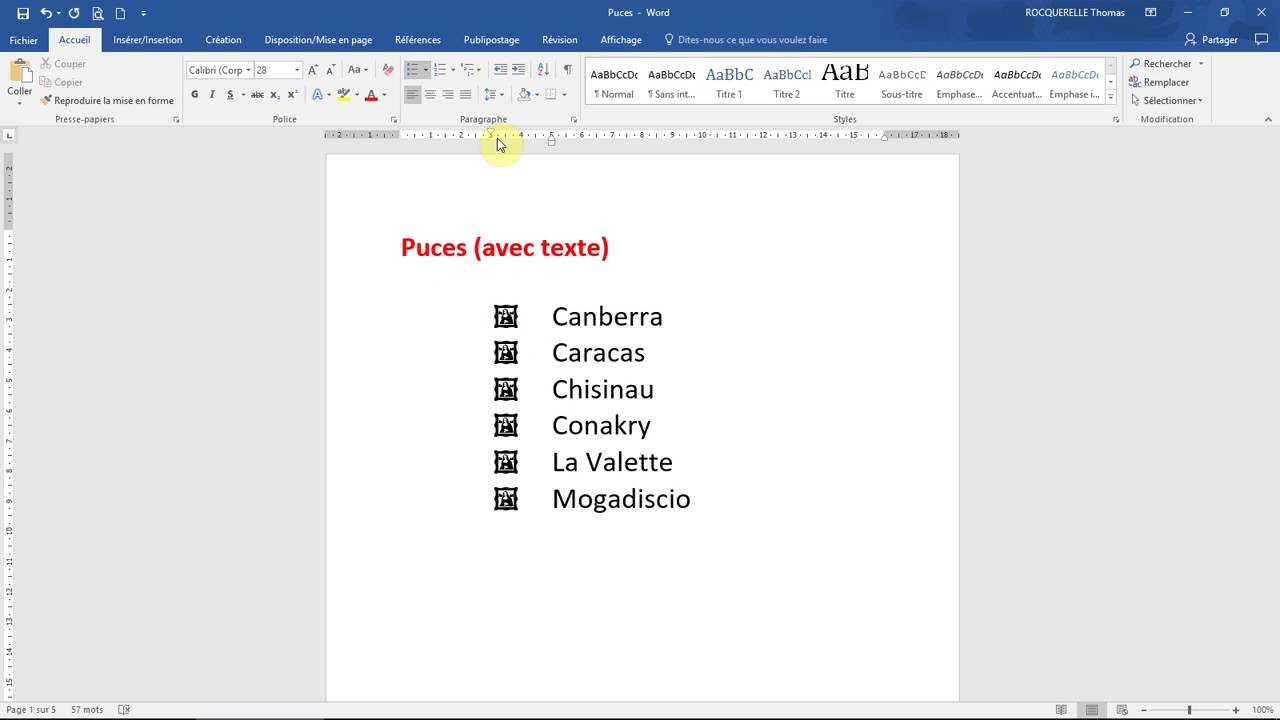
Task: Expand the bullet library dropdown arrow
Action: [425, 70]
